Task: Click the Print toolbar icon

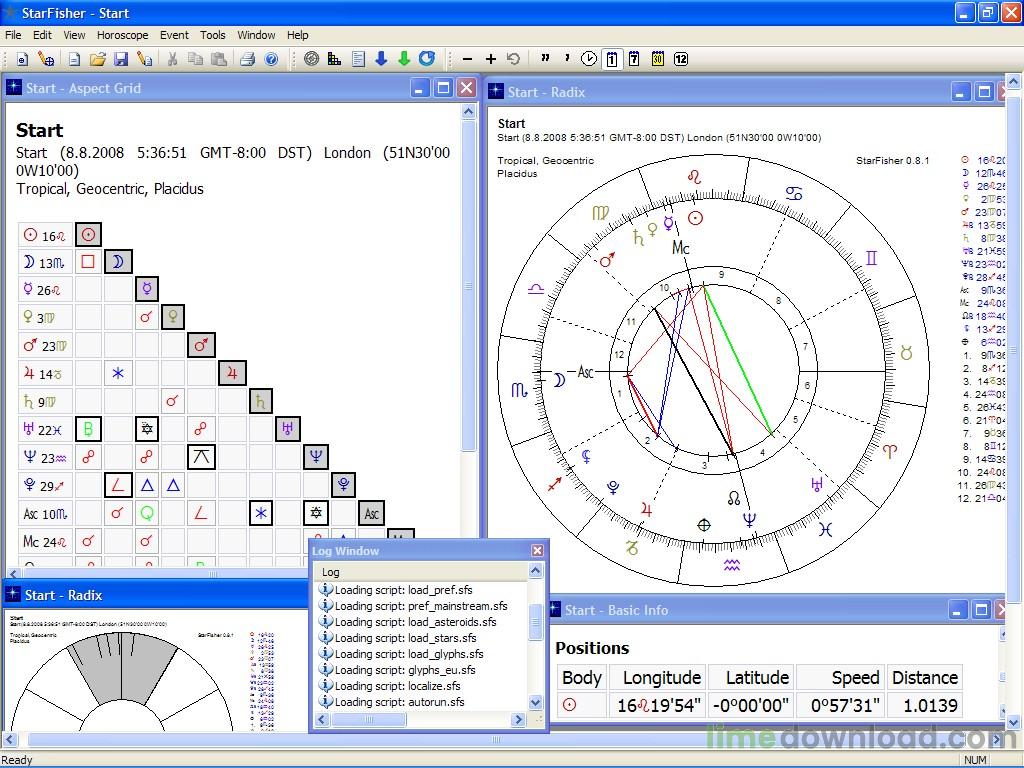Action: [247, 59]
